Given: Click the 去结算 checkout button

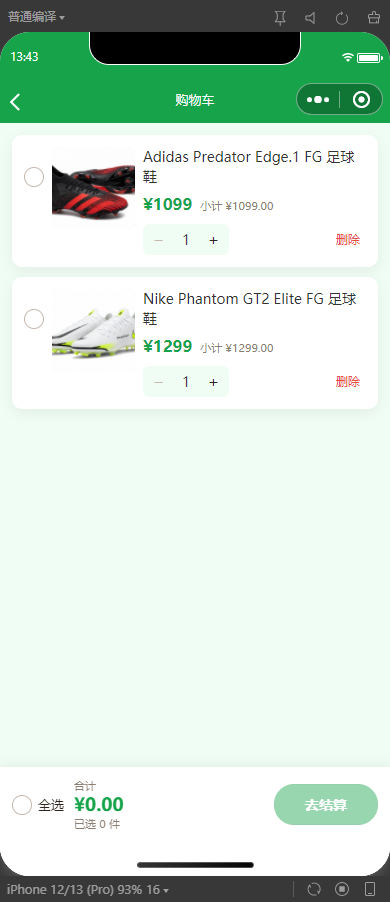Looking at the screenshot, I should [x=326, y=805].
